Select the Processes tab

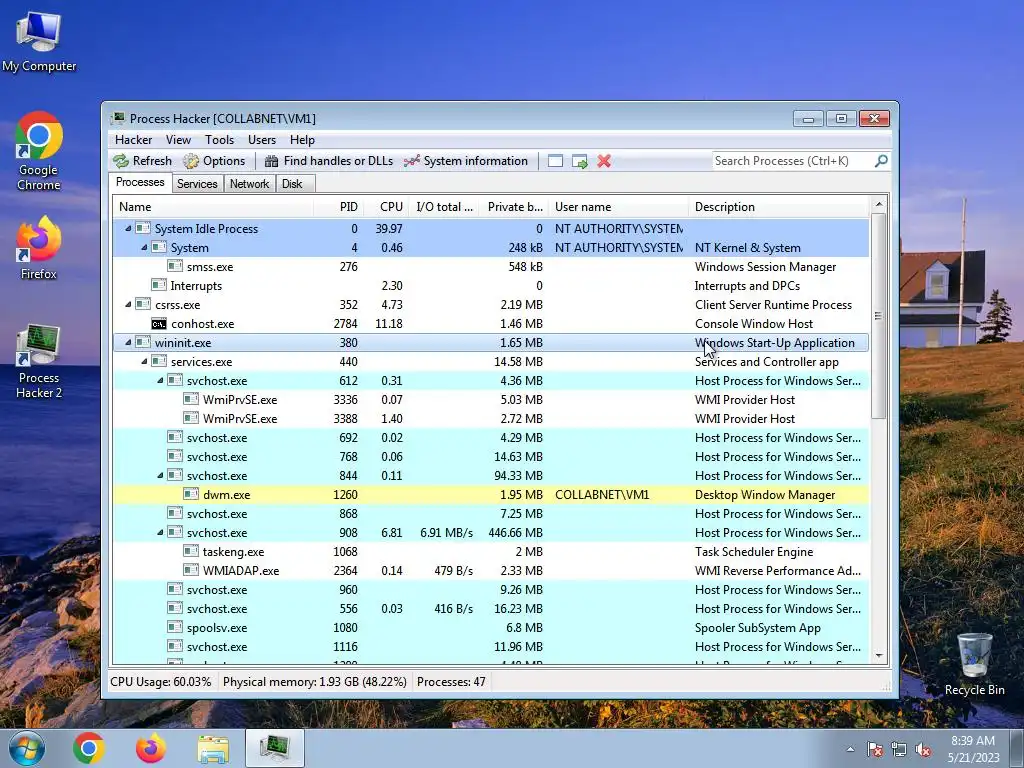(140, 182)
